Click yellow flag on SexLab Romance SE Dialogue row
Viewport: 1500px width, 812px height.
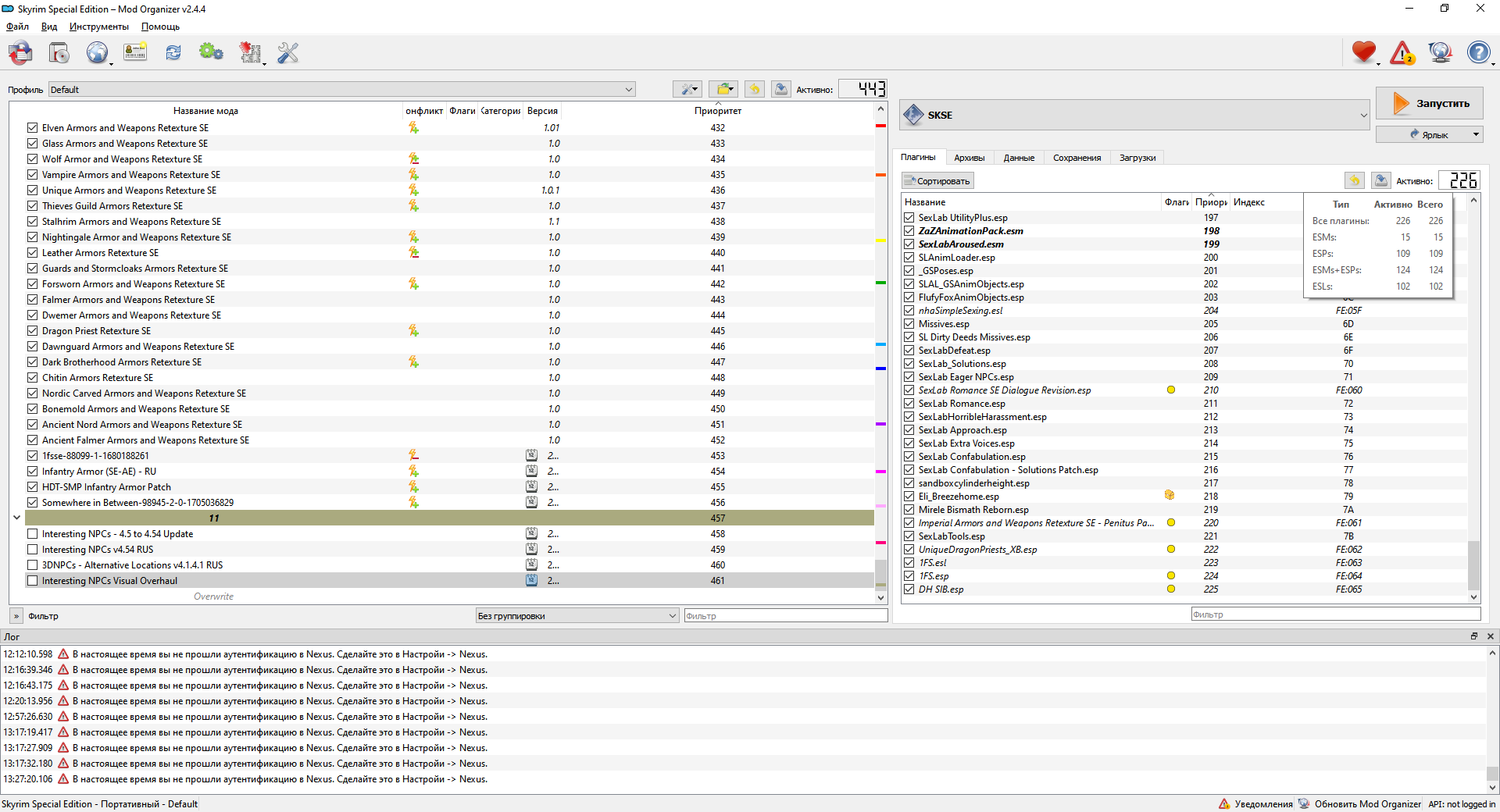[x=1170, y=390]
